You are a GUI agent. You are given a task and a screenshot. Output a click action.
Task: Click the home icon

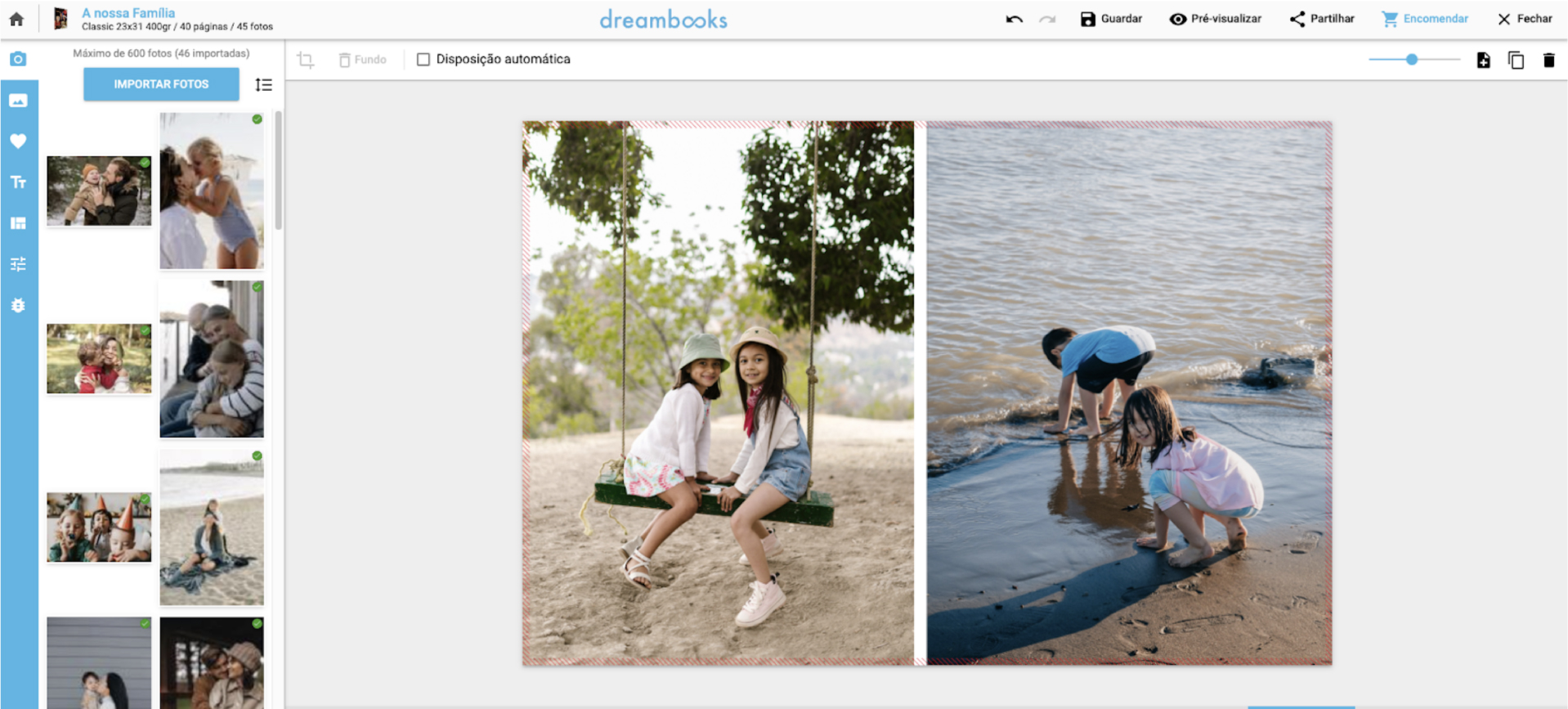(16, 19)
